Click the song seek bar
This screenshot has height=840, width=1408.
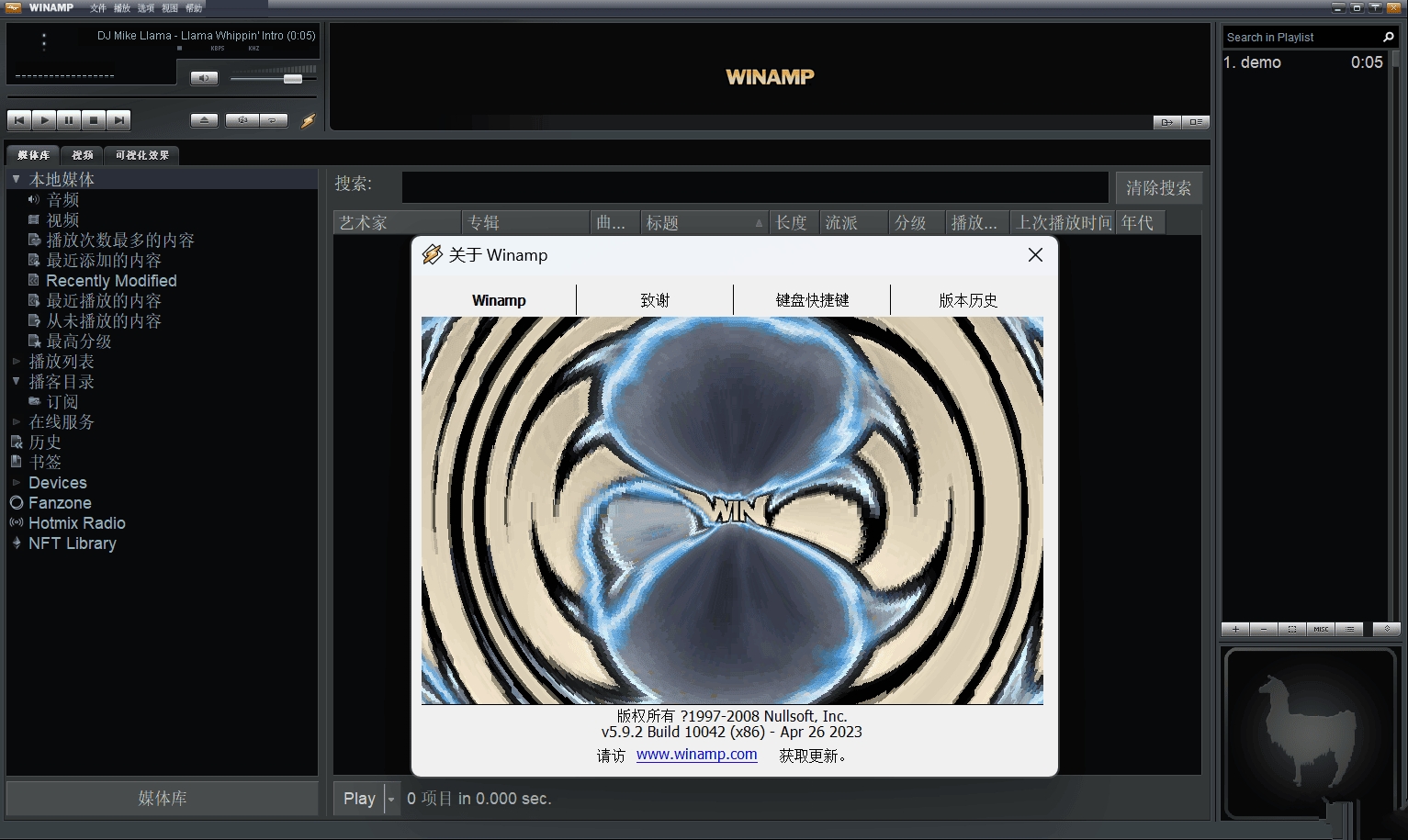pyautogui.click(x=162, y=96)
